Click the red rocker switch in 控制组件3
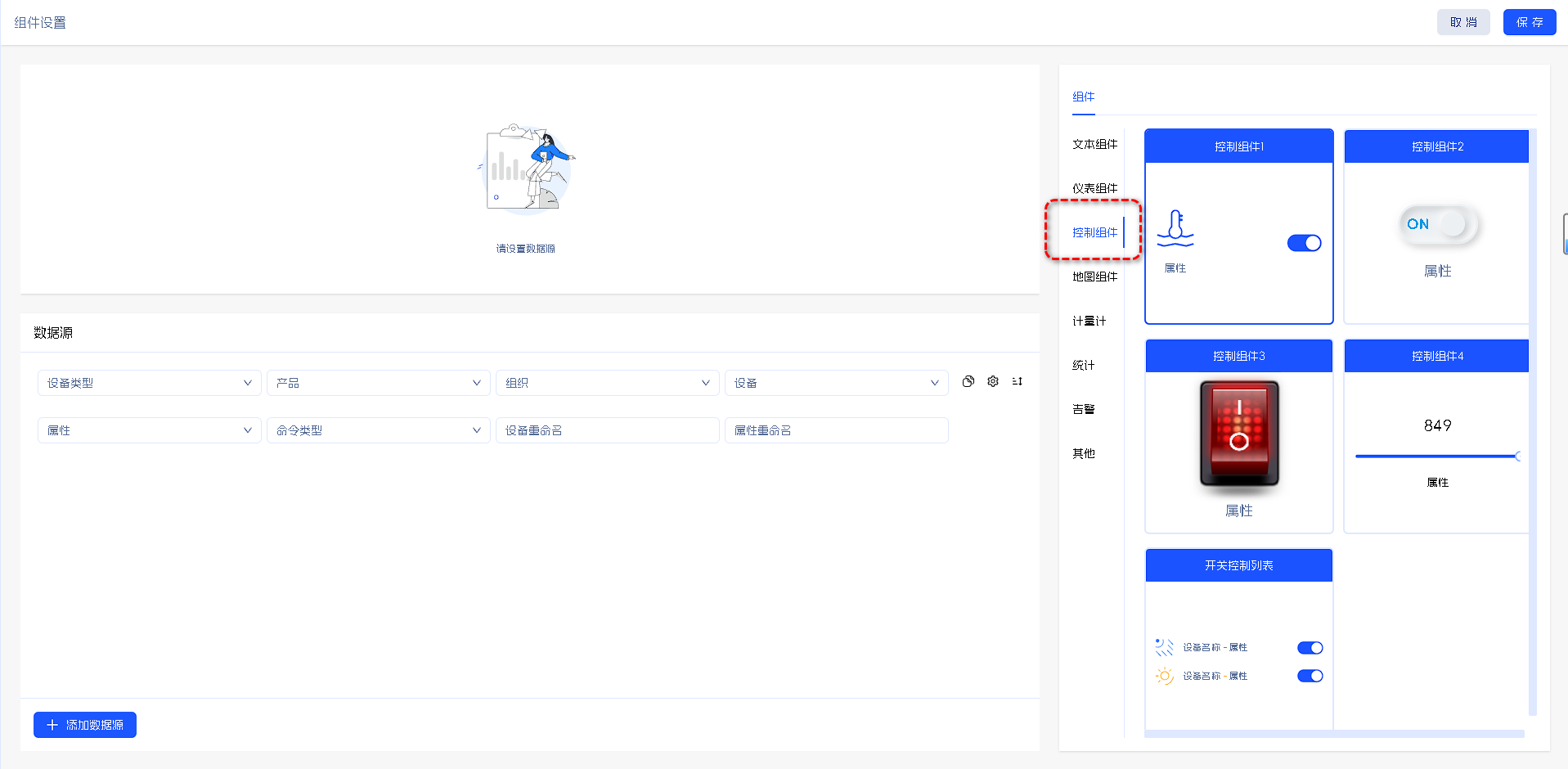 [1238, 433]
